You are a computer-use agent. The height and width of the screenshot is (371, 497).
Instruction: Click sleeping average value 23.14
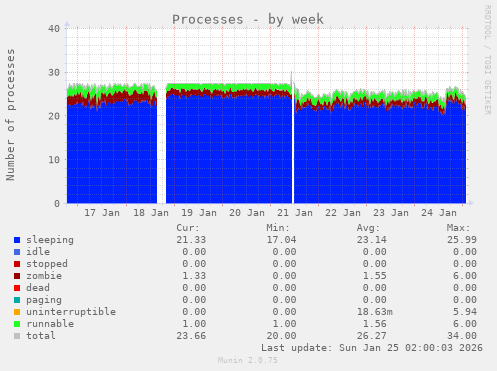point(371,240)
